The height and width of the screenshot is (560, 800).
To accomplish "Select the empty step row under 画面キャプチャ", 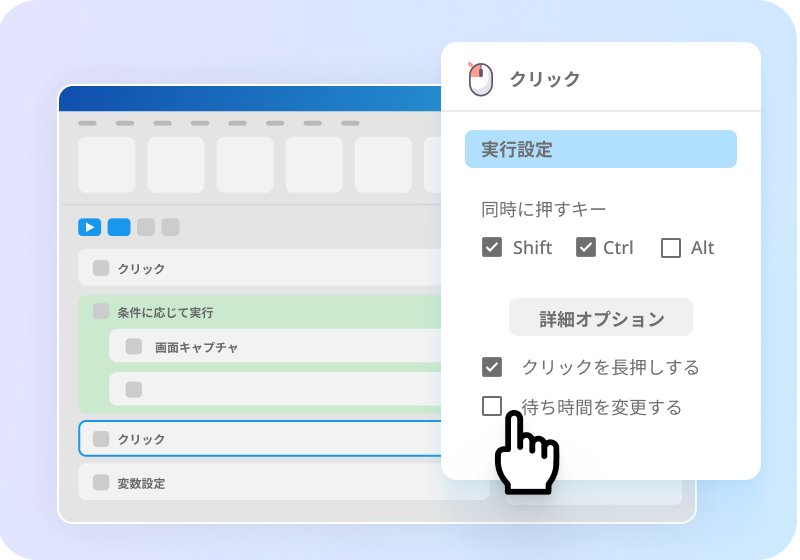I will pos(276,389).
